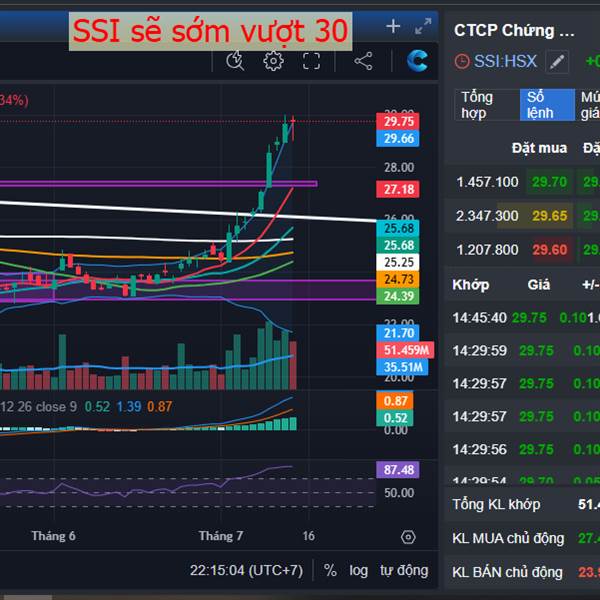Click bid volume 2.347.300
The image size is (600, 600).
coord(487,216)
